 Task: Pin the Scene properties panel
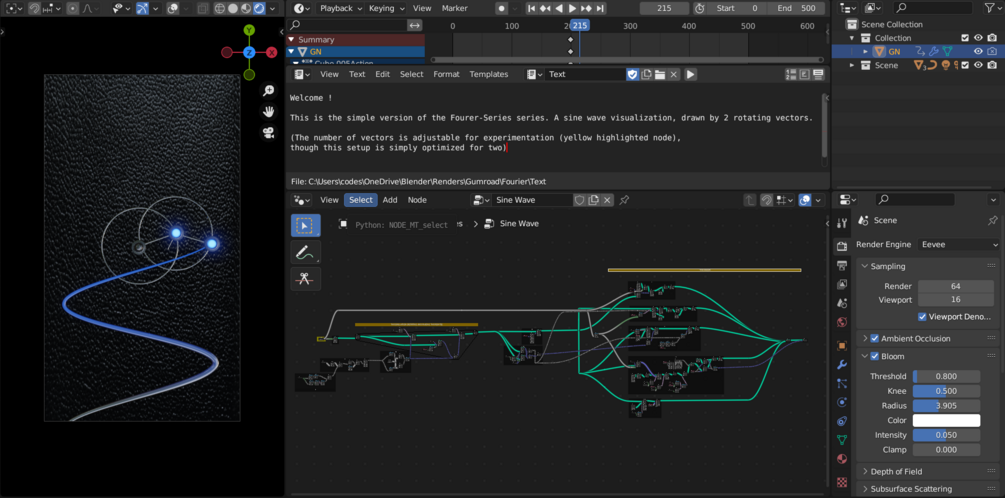[992, 220]
